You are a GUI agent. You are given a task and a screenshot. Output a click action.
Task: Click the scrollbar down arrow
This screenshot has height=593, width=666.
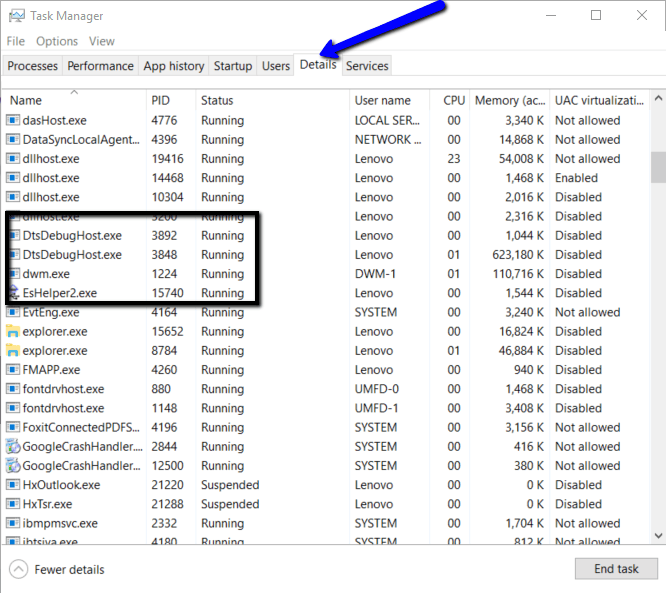[658, 536]
